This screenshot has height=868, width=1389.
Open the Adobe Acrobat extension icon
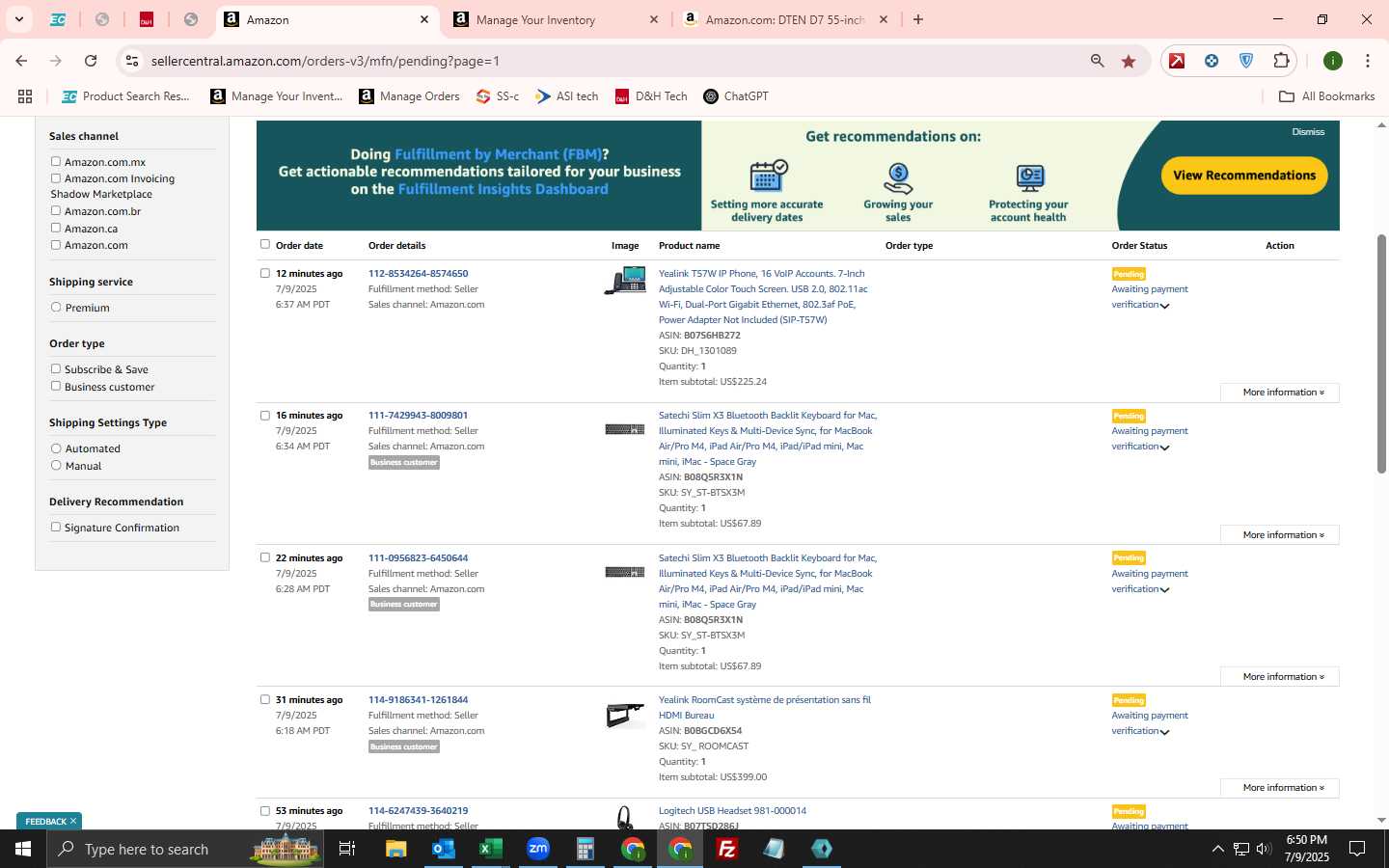point(1177,61)
